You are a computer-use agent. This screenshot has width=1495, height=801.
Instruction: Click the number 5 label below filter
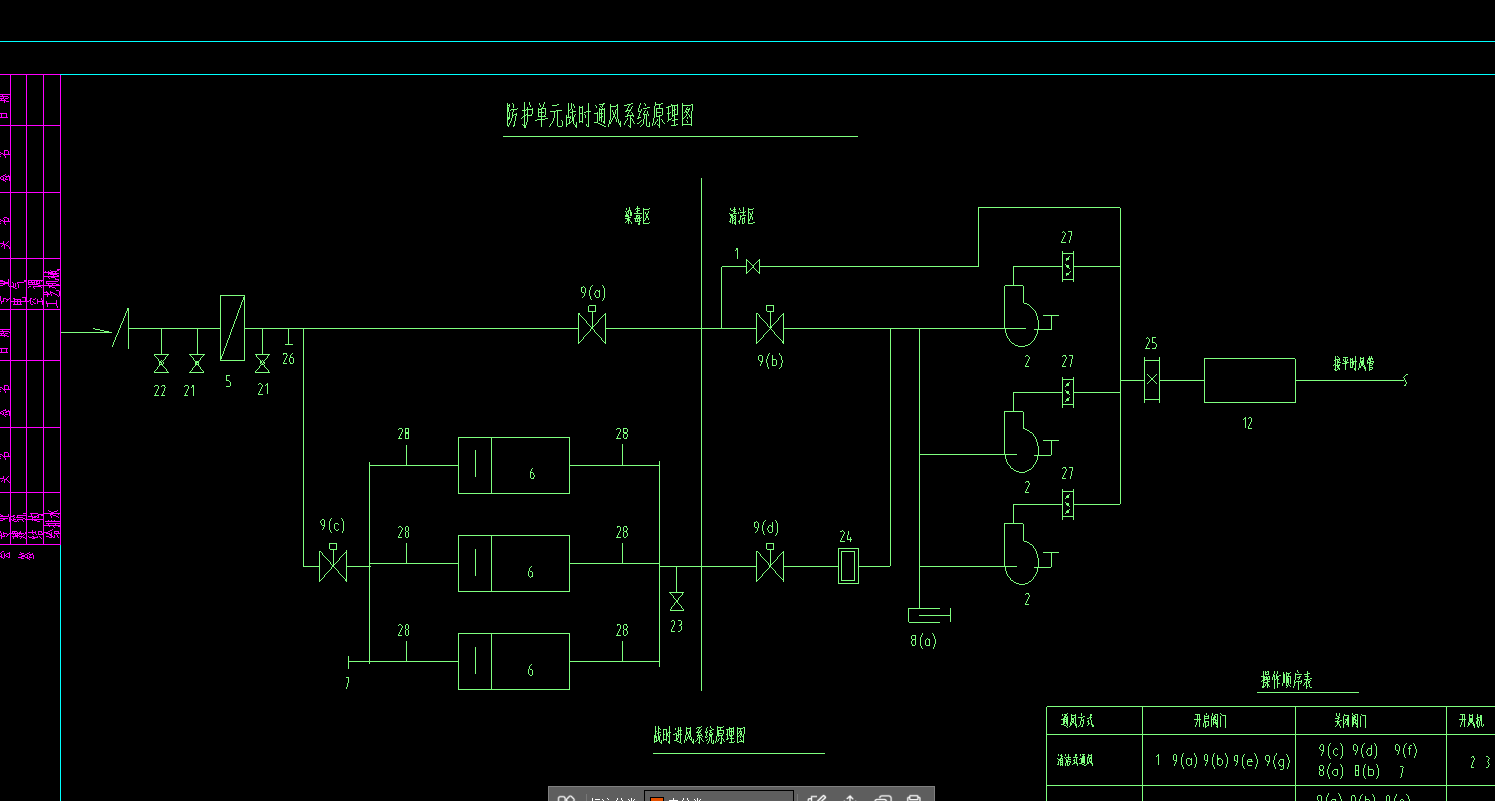(x=228, y=381)
